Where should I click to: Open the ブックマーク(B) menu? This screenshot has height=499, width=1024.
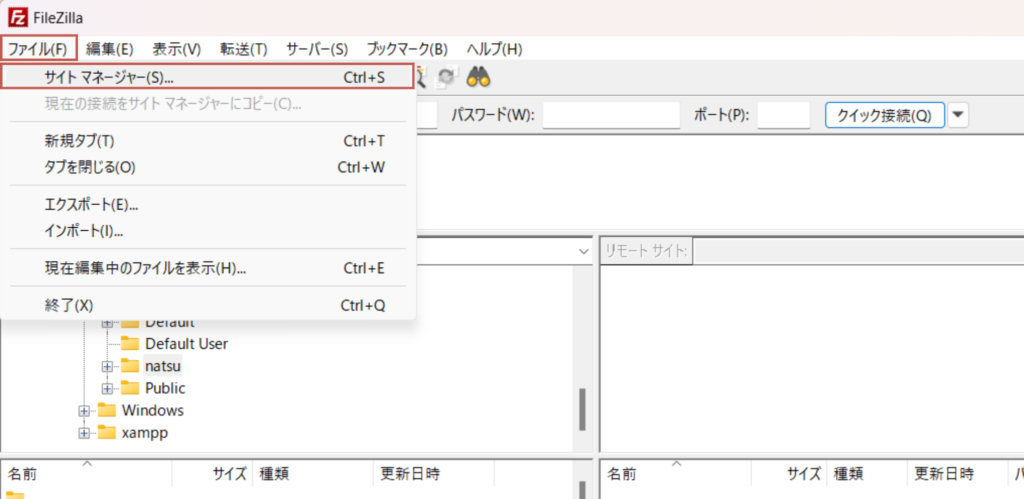point(407,49)
